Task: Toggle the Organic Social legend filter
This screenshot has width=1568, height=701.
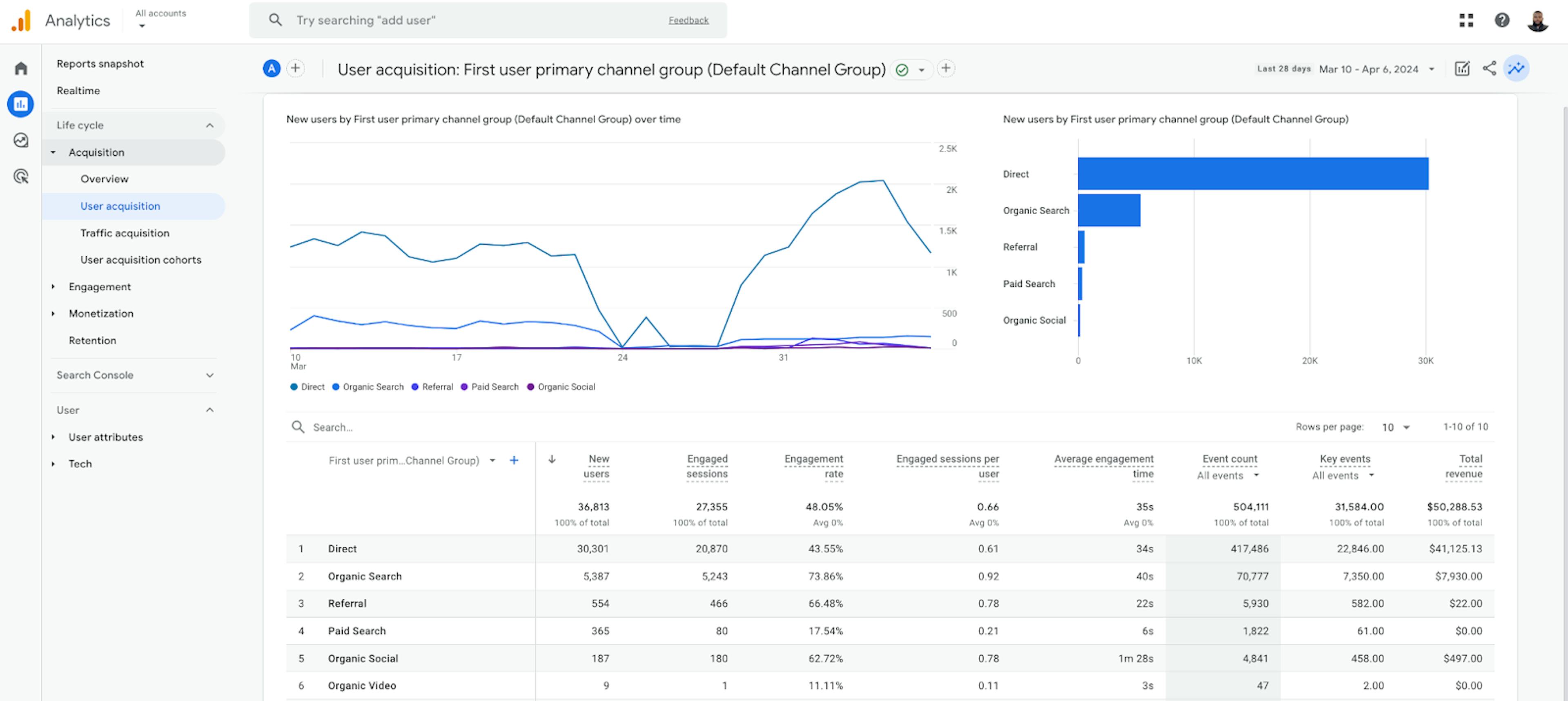Action: click(x=564, y=386)
